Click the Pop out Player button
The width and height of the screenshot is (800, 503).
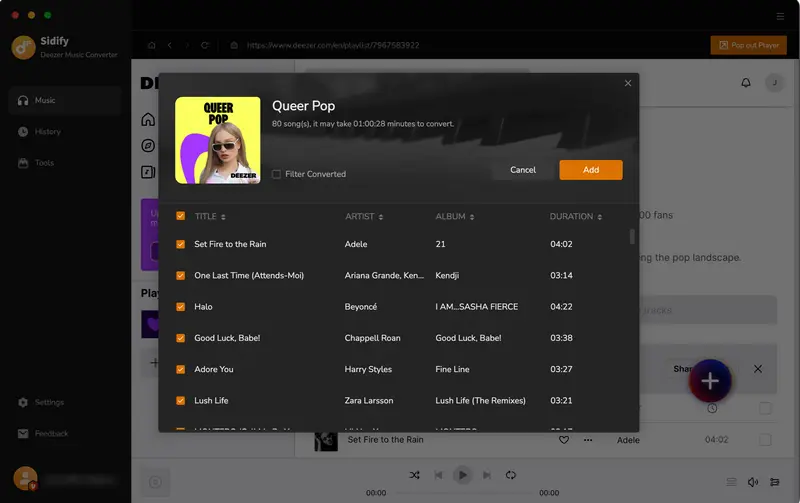(x=748, y=45)
